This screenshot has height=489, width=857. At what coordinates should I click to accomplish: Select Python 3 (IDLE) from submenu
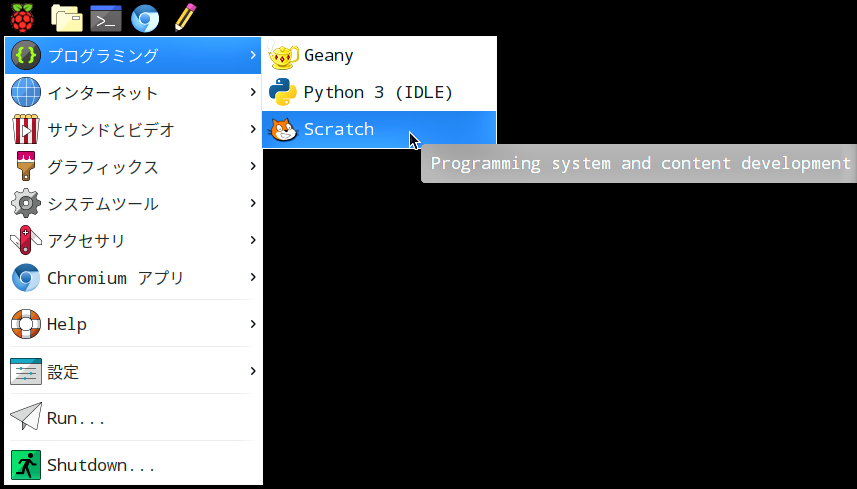[378, 92]
